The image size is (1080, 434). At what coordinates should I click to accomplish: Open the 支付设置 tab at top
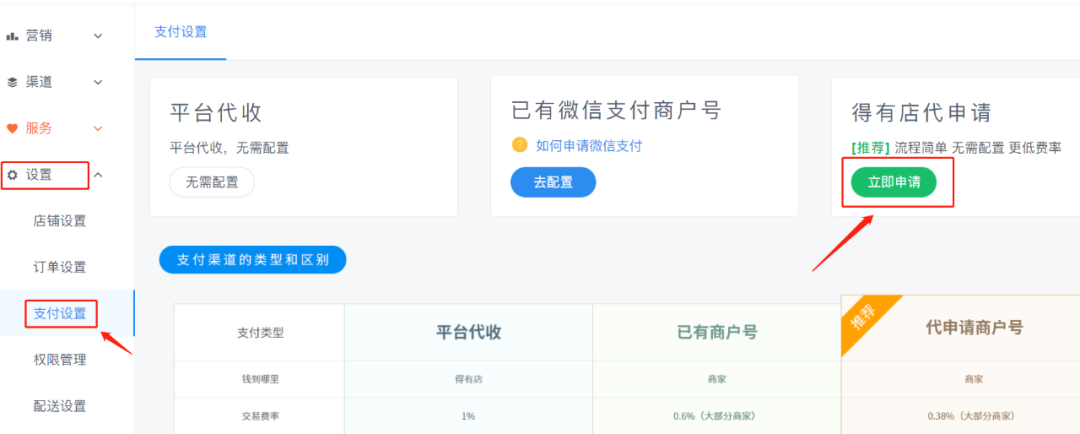[181, 31]
